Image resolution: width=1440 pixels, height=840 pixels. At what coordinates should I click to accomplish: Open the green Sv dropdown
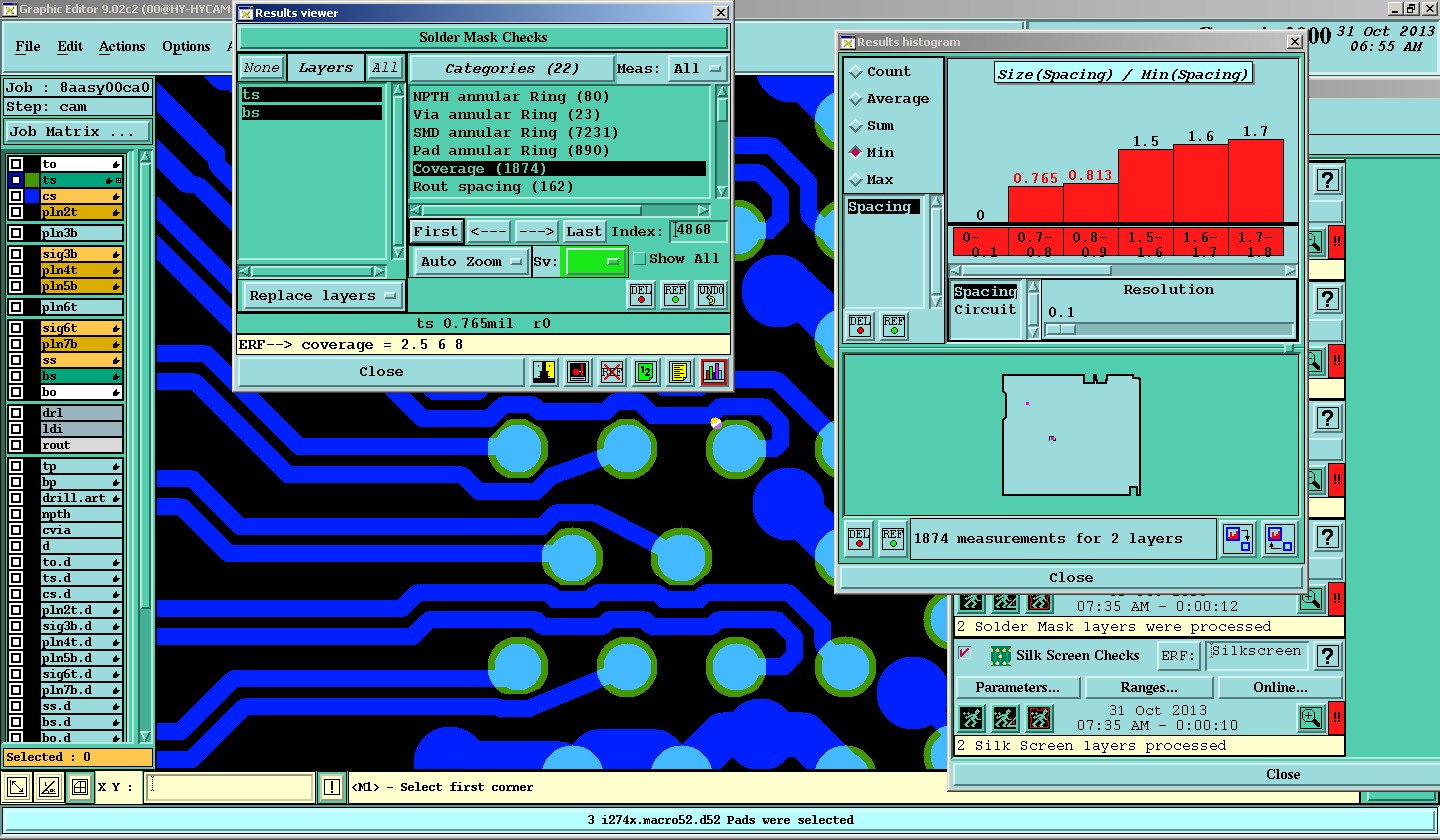point(596,261)
